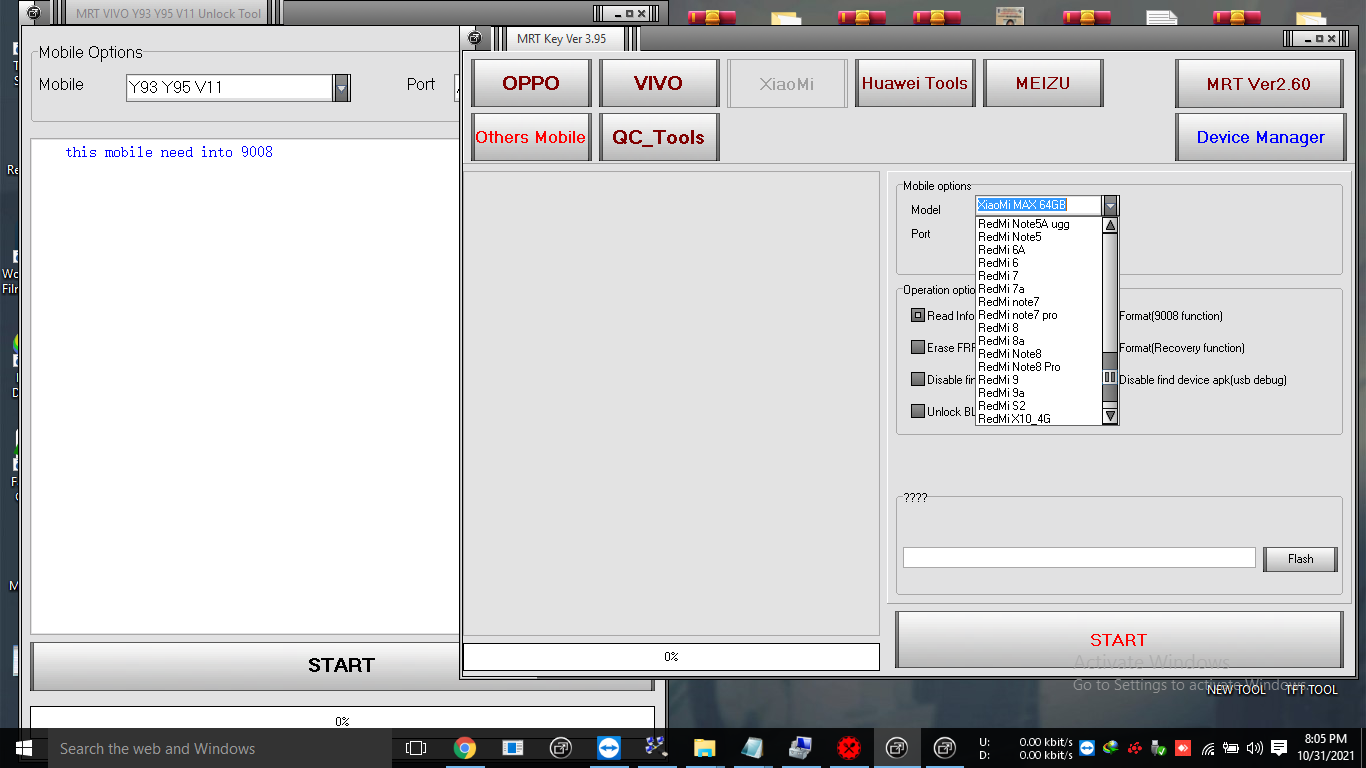This screenshot has height=768, width=1366.
Task: Open QC_Tools section
Action: pos(659,137)
